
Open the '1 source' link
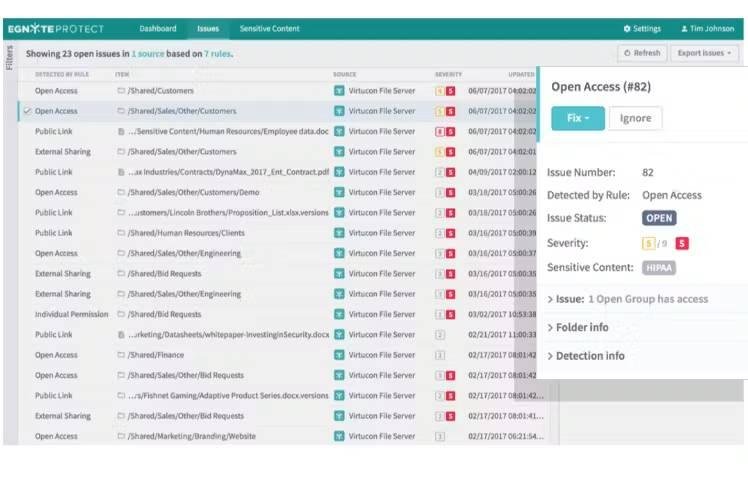[x=148, y=54]
